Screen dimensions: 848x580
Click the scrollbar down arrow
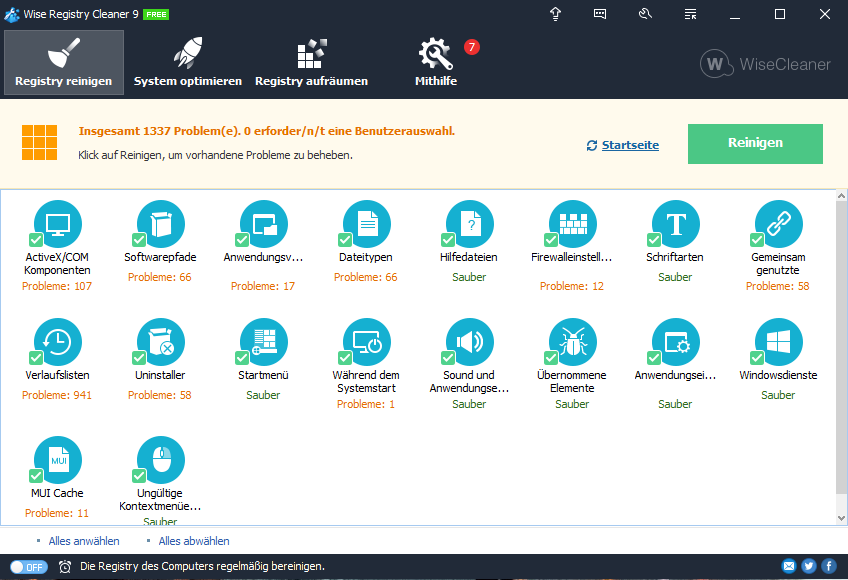842,518
